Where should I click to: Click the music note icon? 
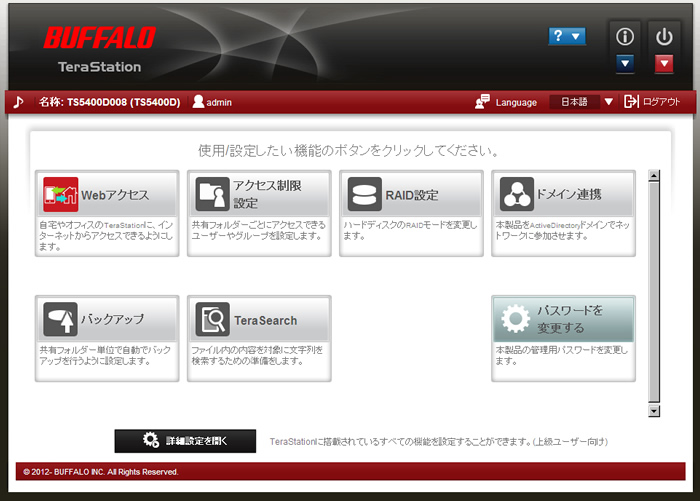tap(18, 102)
